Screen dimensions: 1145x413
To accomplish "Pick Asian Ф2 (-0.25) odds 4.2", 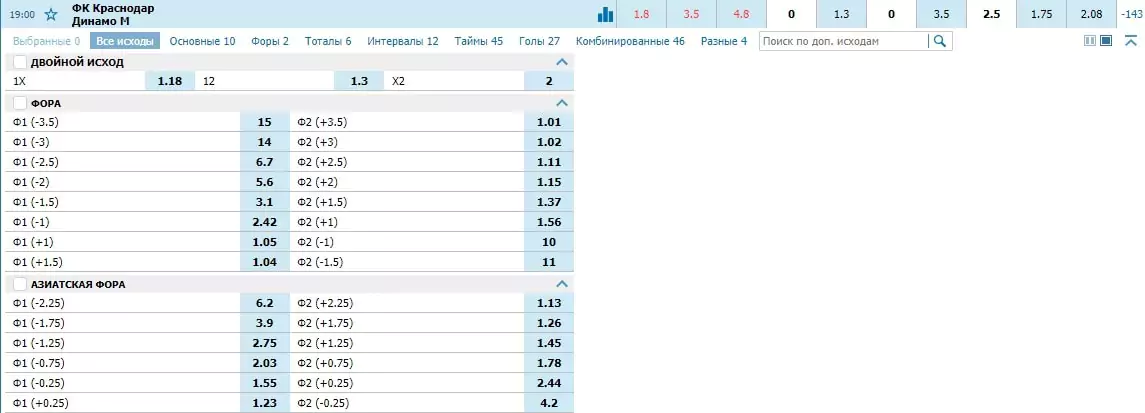I will tap(549, 403).
